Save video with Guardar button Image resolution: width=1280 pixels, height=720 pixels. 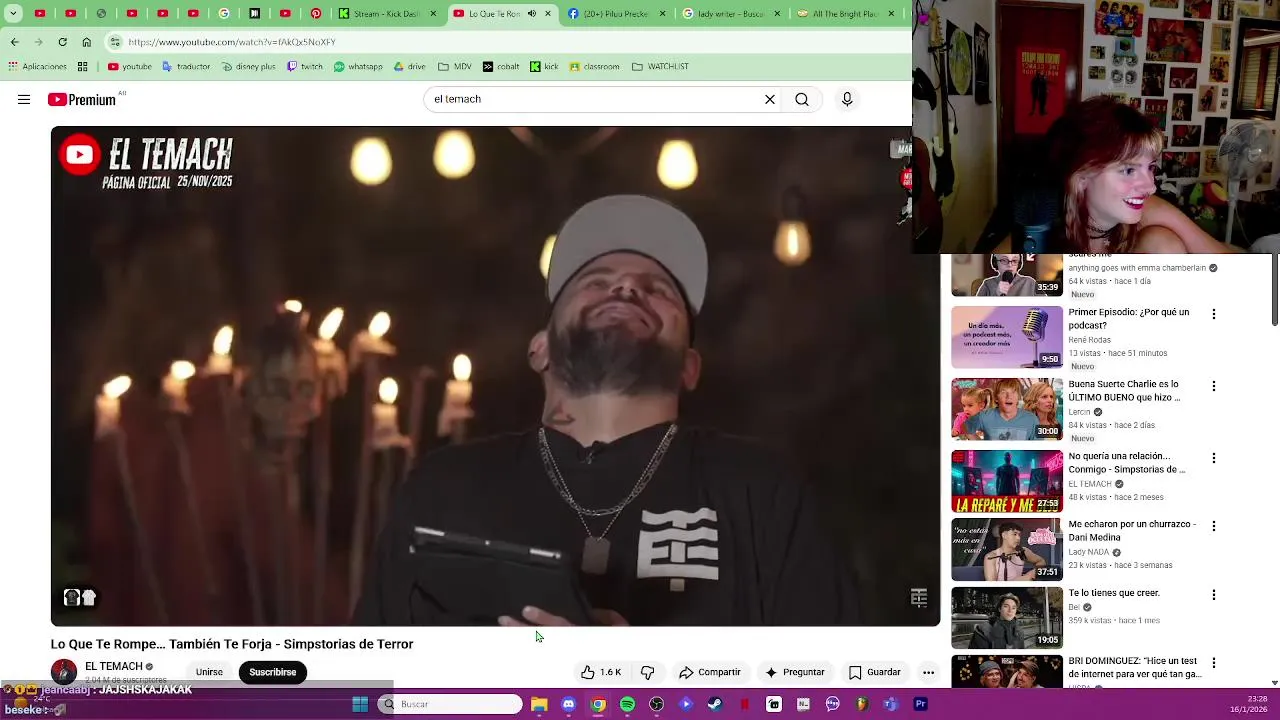tap(875, 672)
